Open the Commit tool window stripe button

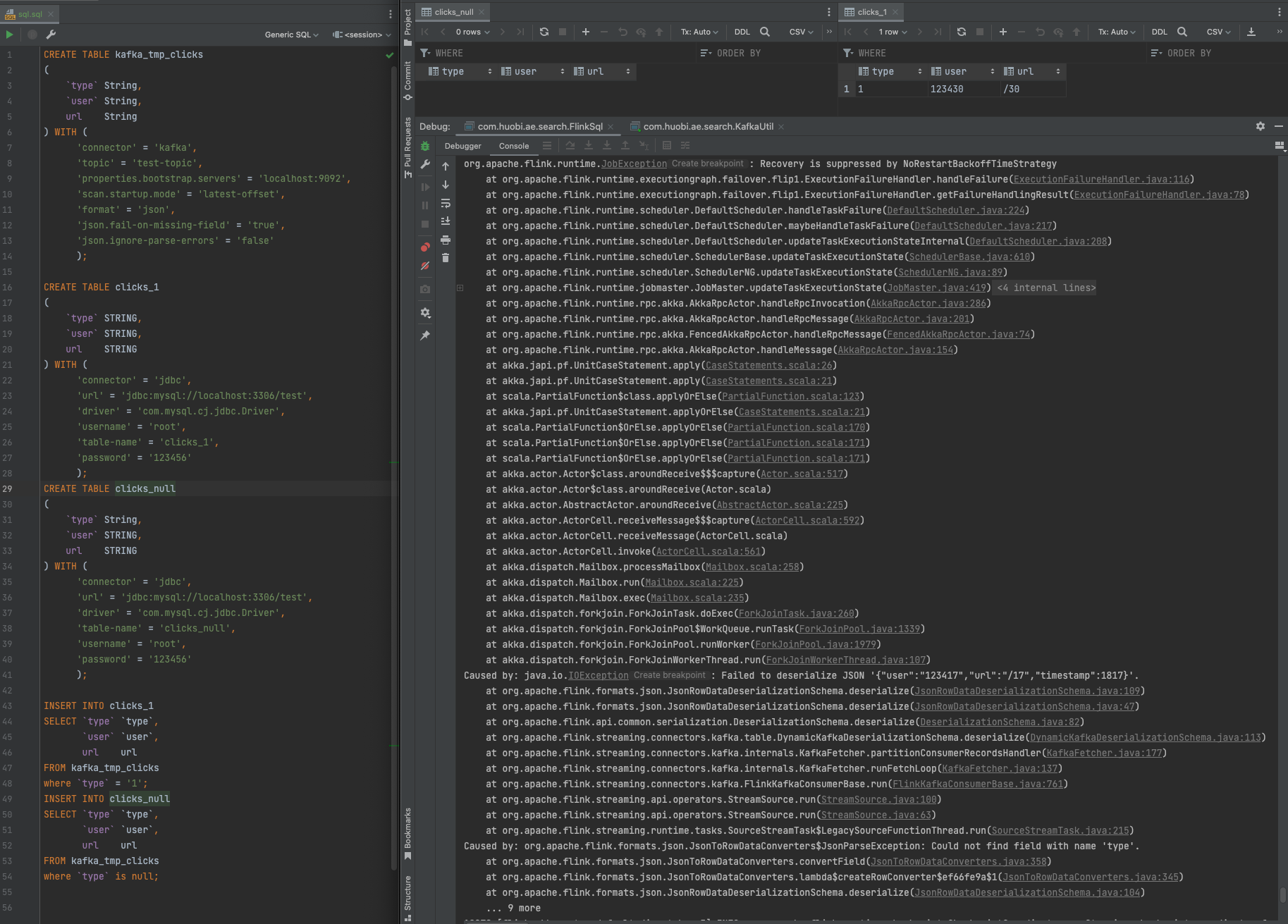pos(407,80)
